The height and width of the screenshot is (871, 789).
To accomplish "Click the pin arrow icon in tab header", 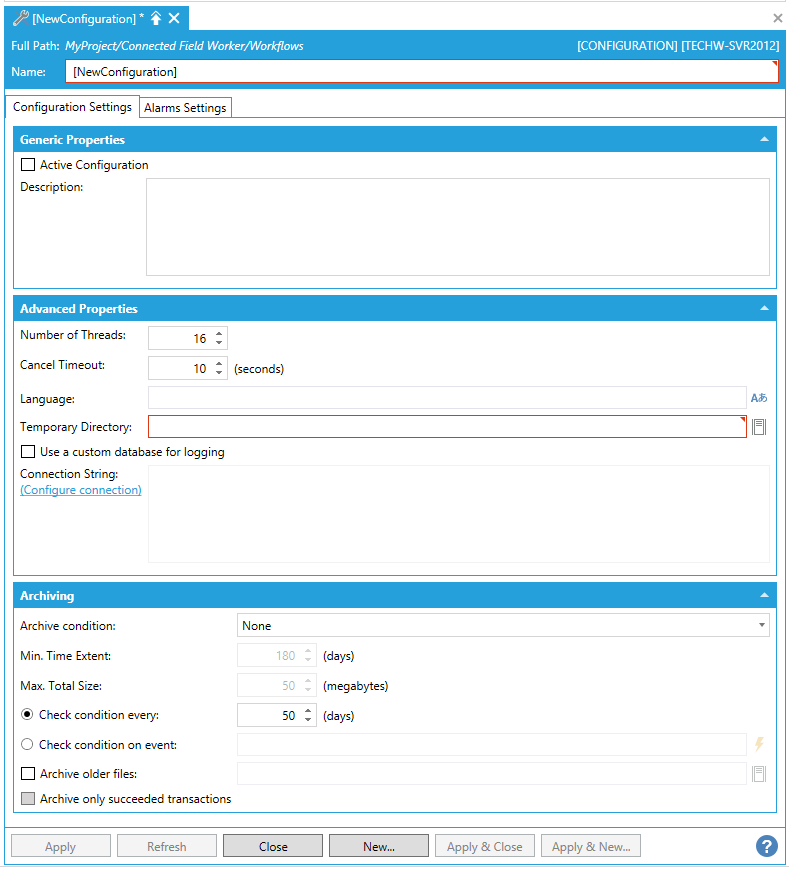I will point(156,18).
